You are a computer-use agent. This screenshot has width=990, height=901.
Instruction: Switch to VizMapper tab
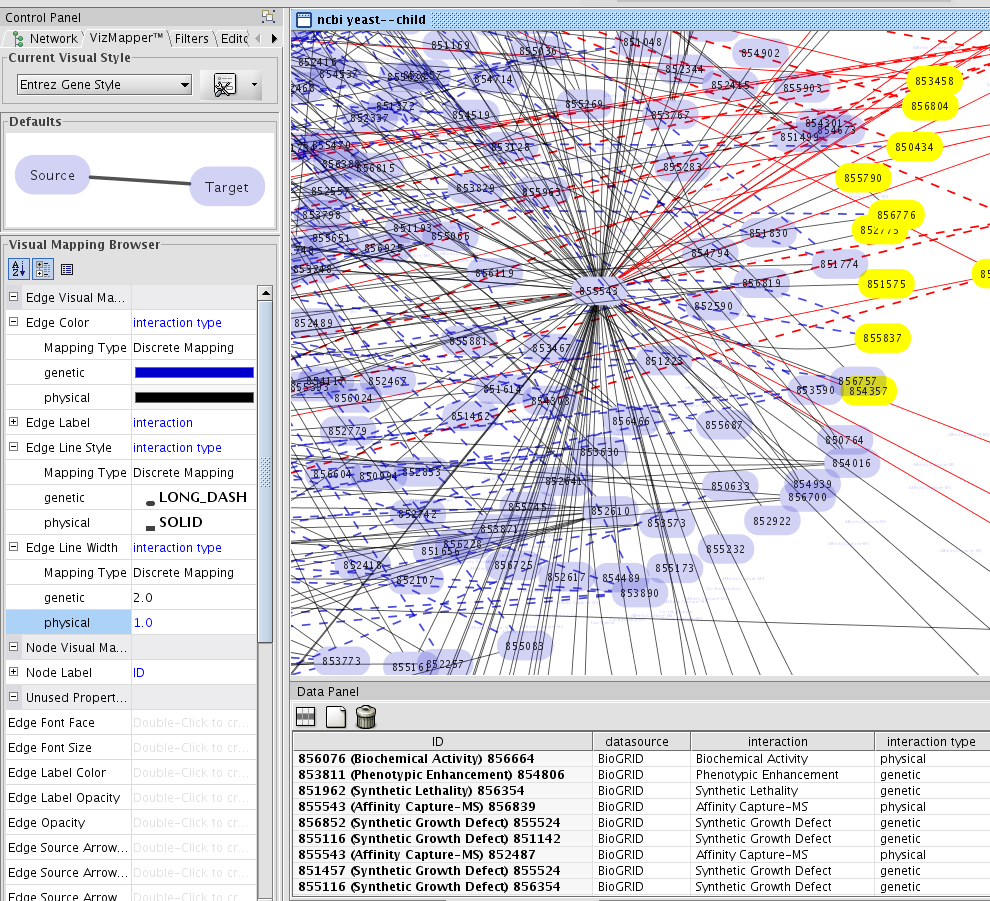[126, 38]
